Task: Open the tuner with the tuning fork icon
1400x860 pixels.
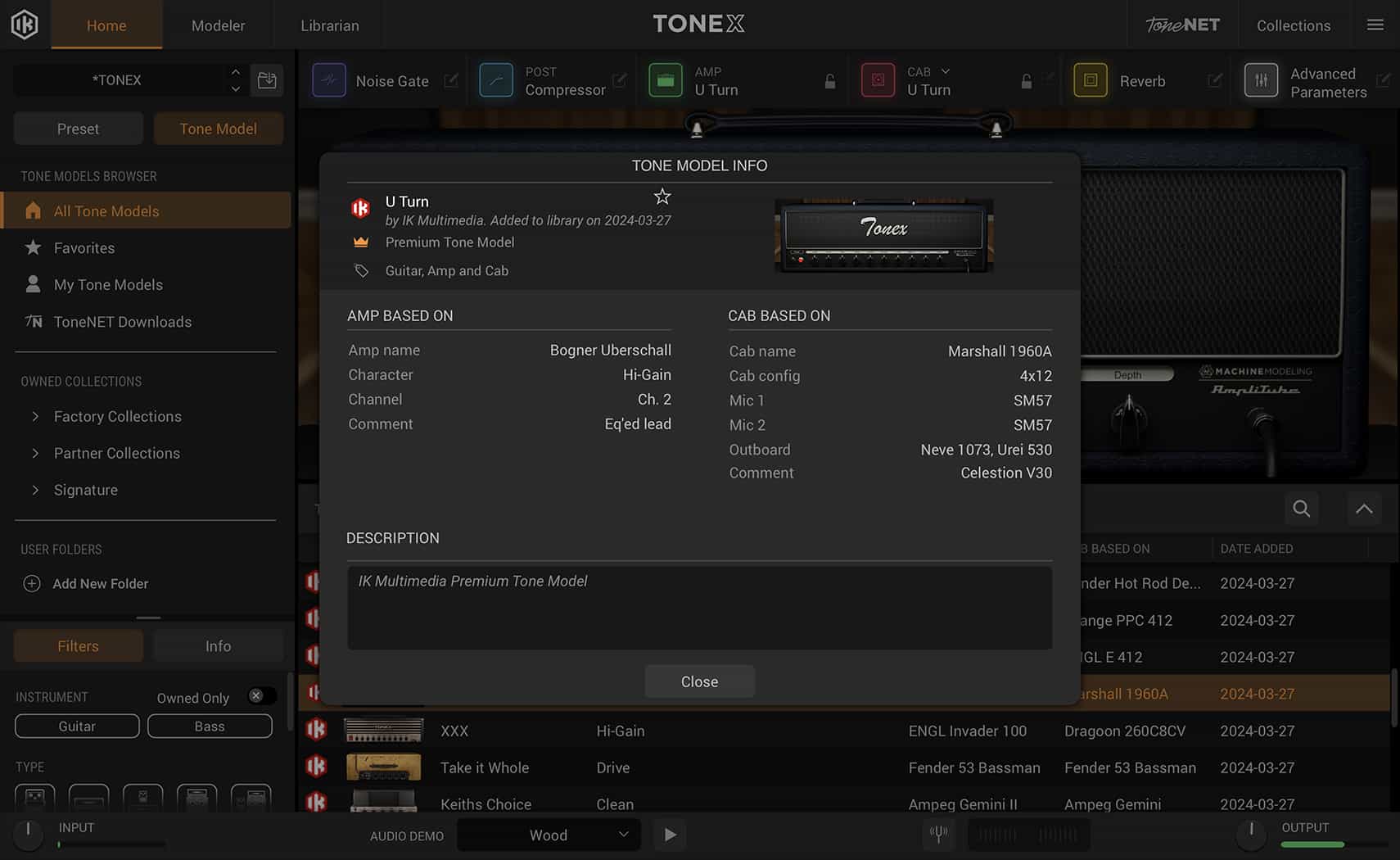Action: (938, 835)
